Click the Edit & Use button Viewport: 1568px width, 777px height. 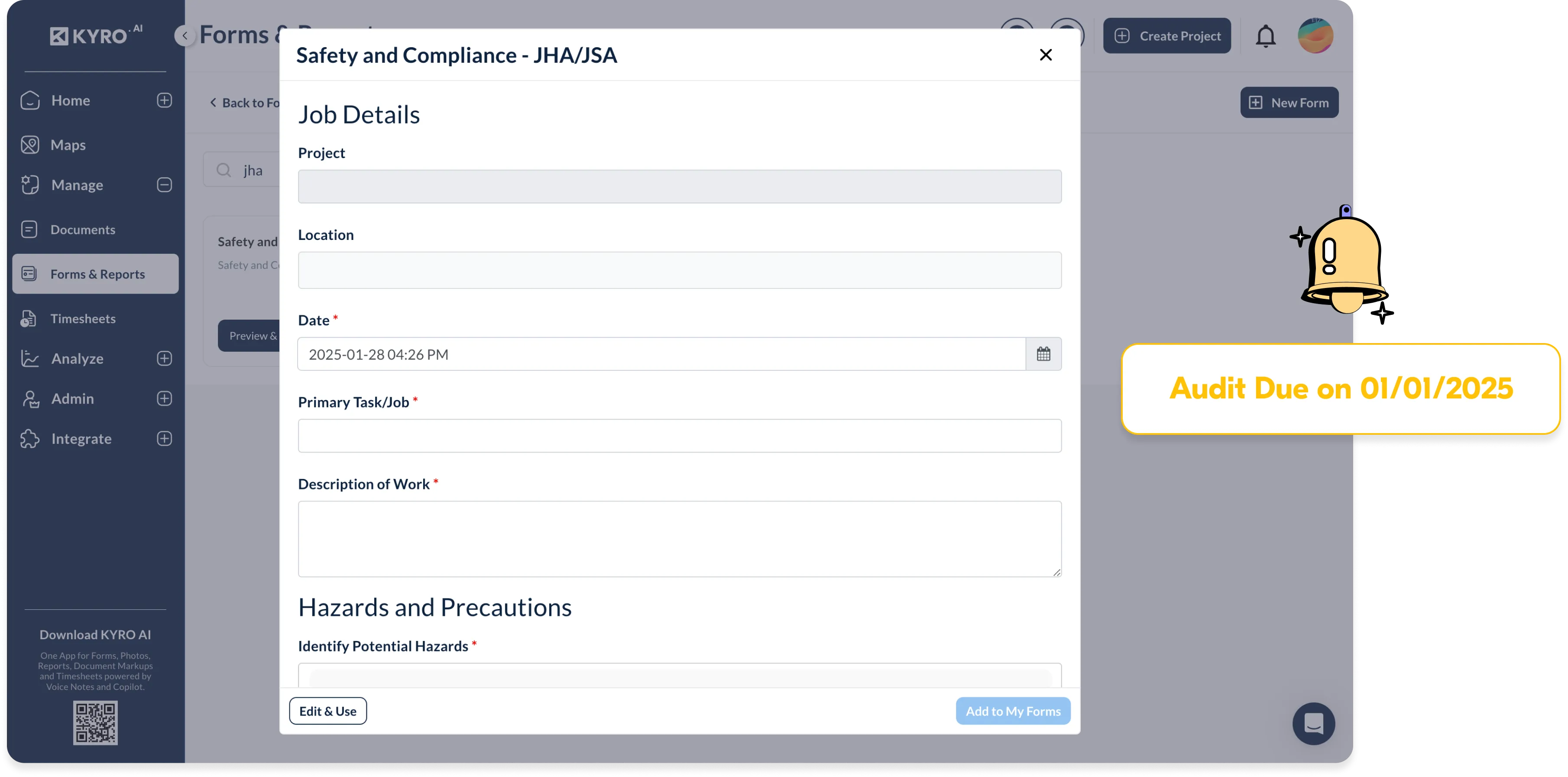pyautogui.click(x=327, y=711)
